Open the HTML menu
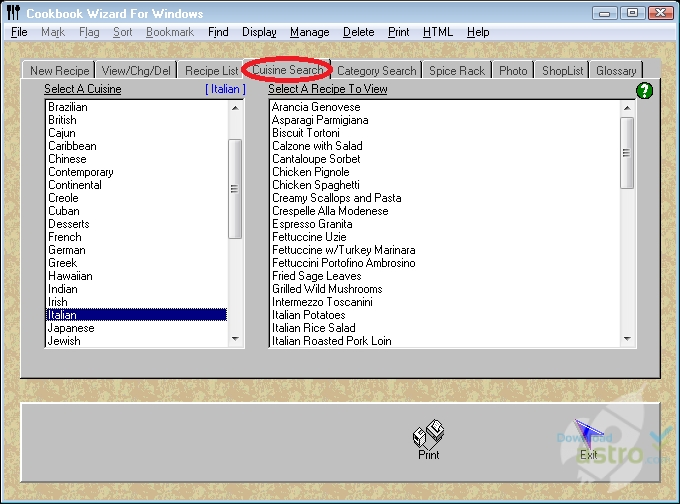Viewport: 680px width, 504px height. [x=438, y=32]
